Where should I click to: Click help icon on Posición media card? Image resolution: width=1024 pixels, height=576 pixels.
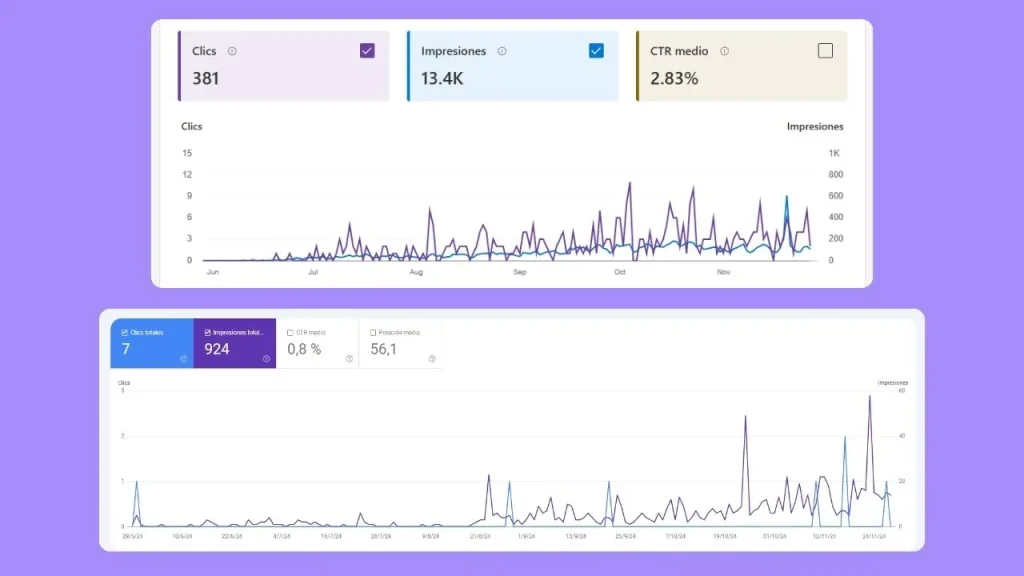point(431,358)
